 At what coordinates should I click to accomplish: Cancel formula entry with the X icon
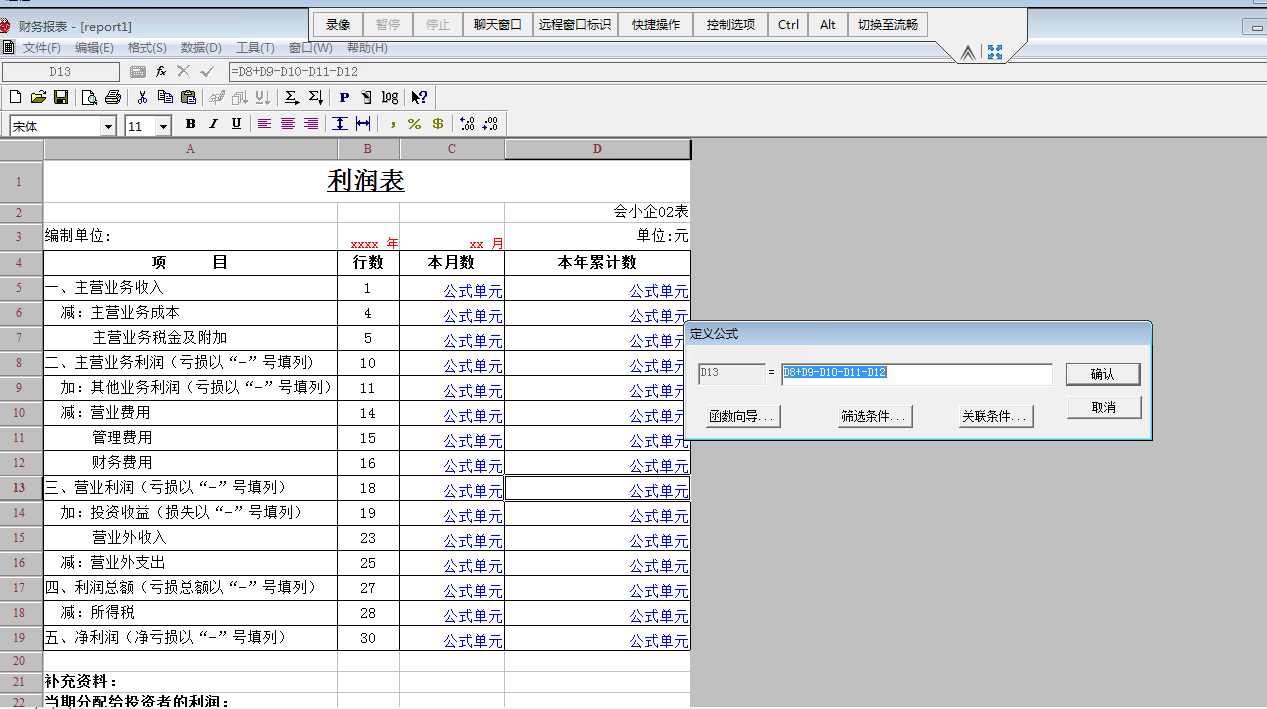pos(183,71)
